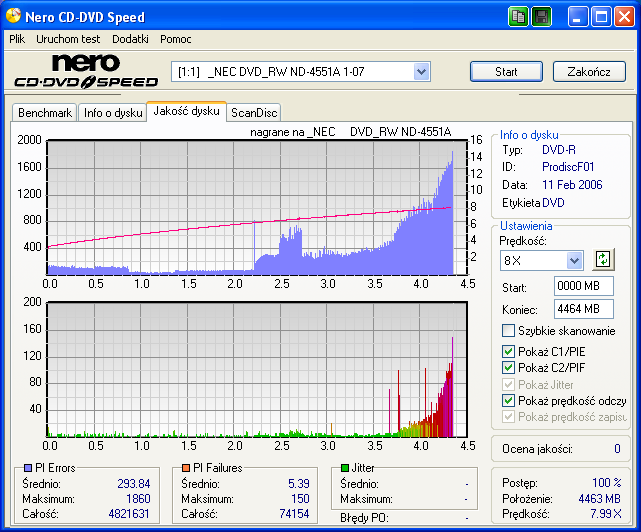Click the refresh speed list icon
Screen dimensions: 641x532
603,260
